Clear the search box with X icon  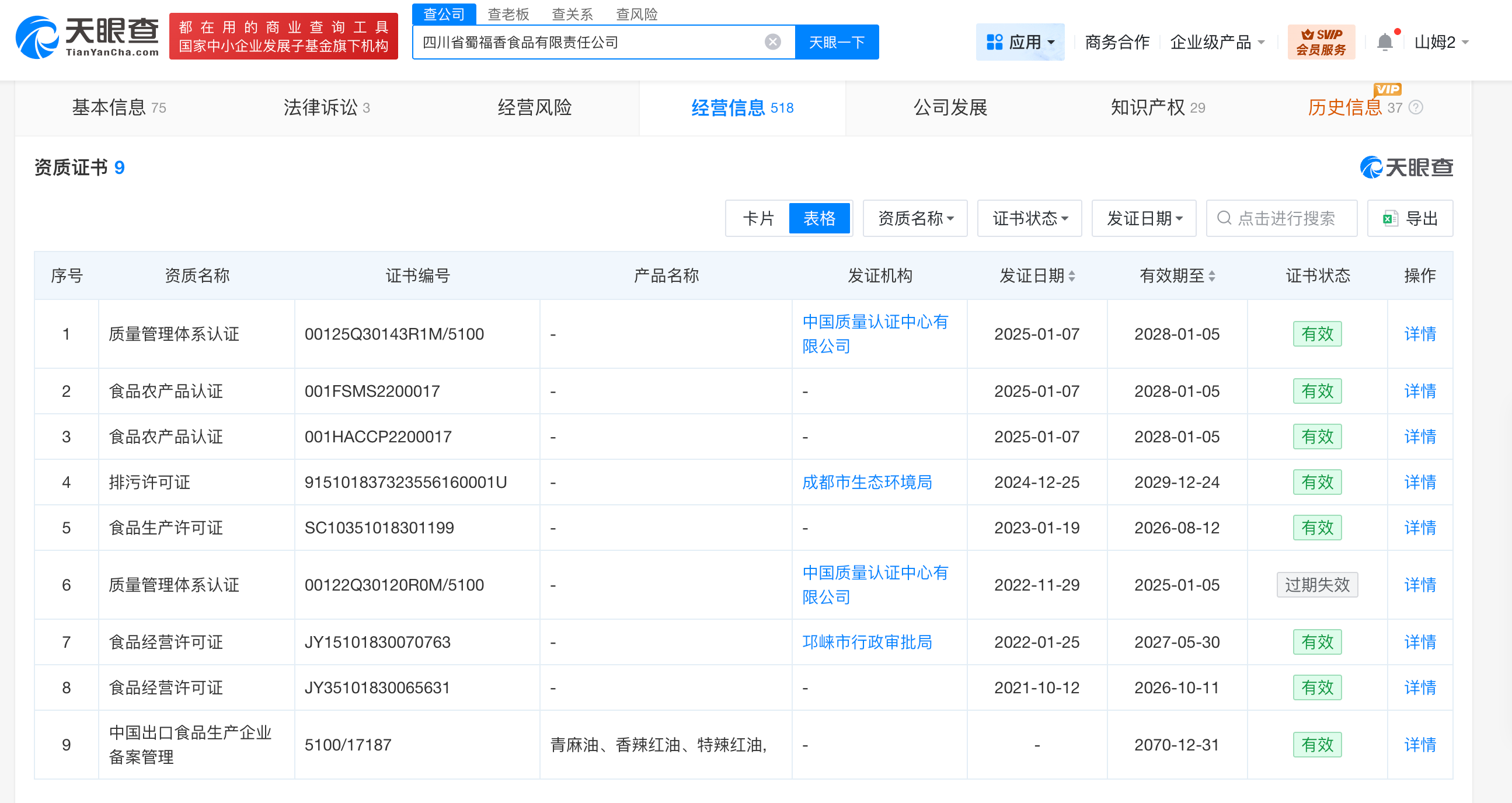772,42
